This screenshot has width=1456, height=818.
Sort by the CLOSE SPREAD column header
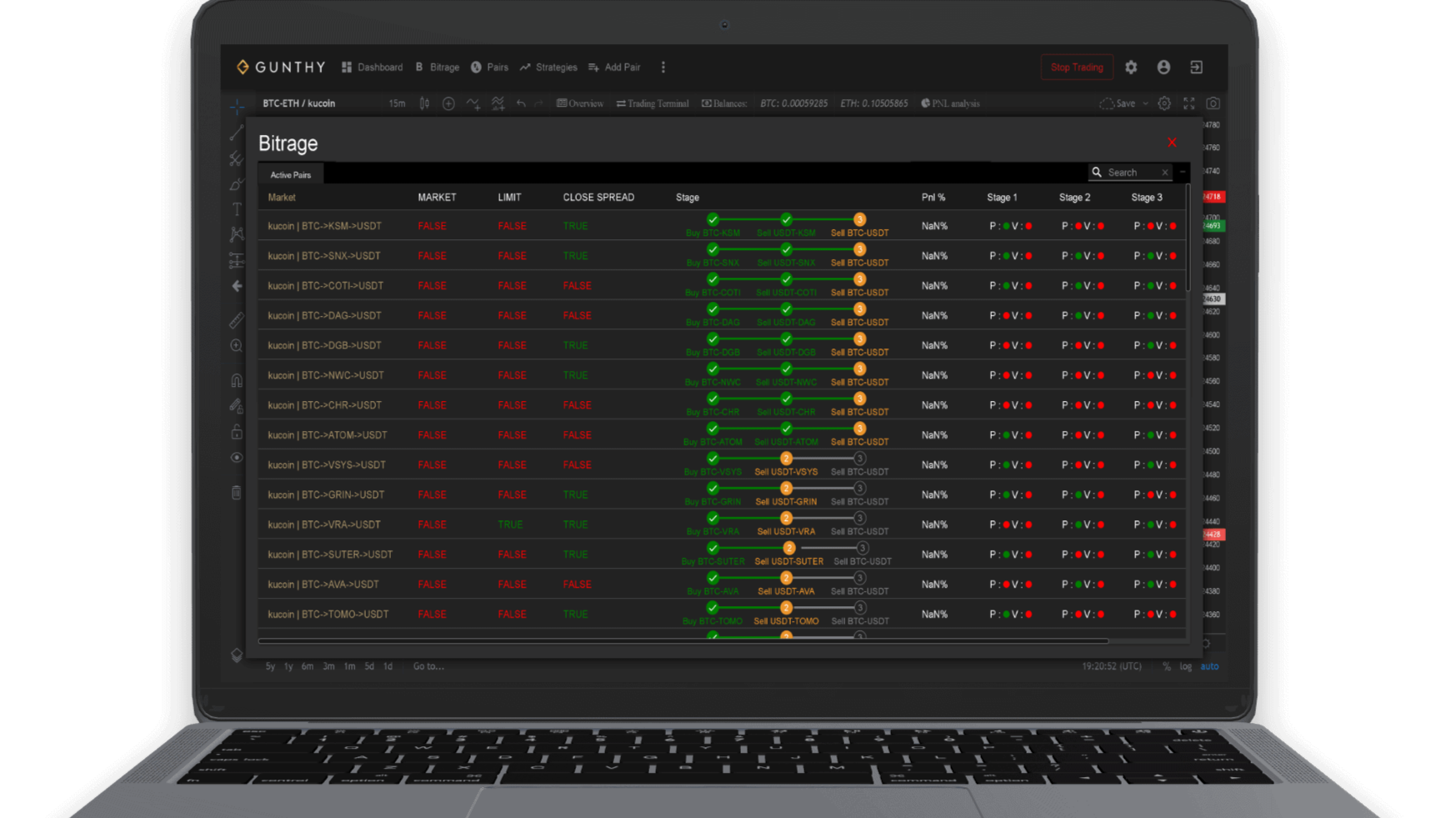coord(598,198)
